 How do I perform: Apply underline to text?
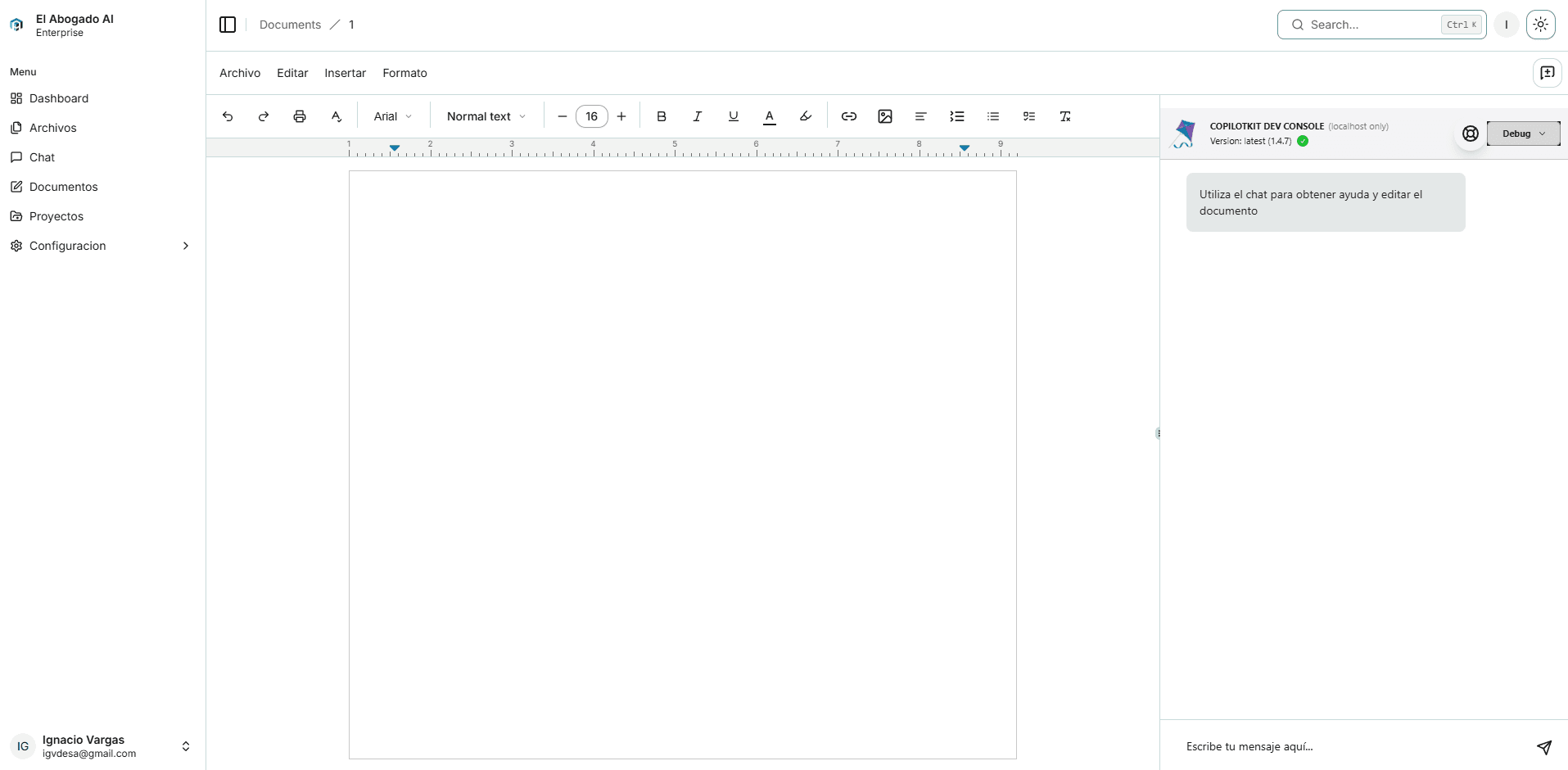point(734,116)
